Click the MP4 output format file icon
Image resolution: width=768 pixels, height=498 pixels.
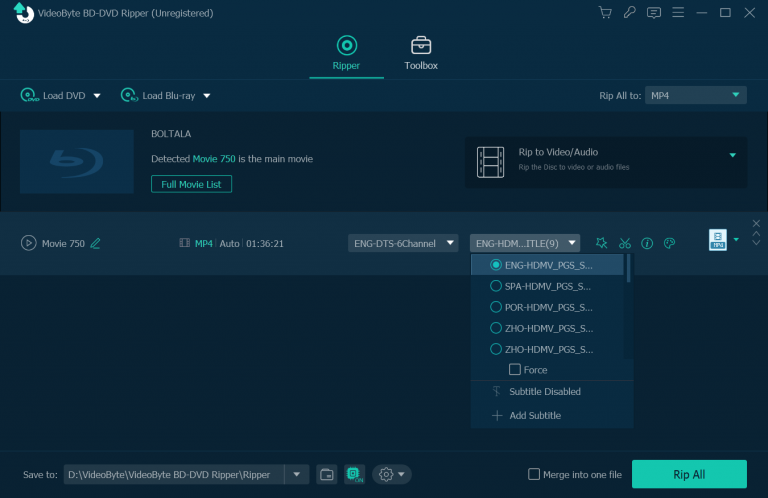[718, 240]
